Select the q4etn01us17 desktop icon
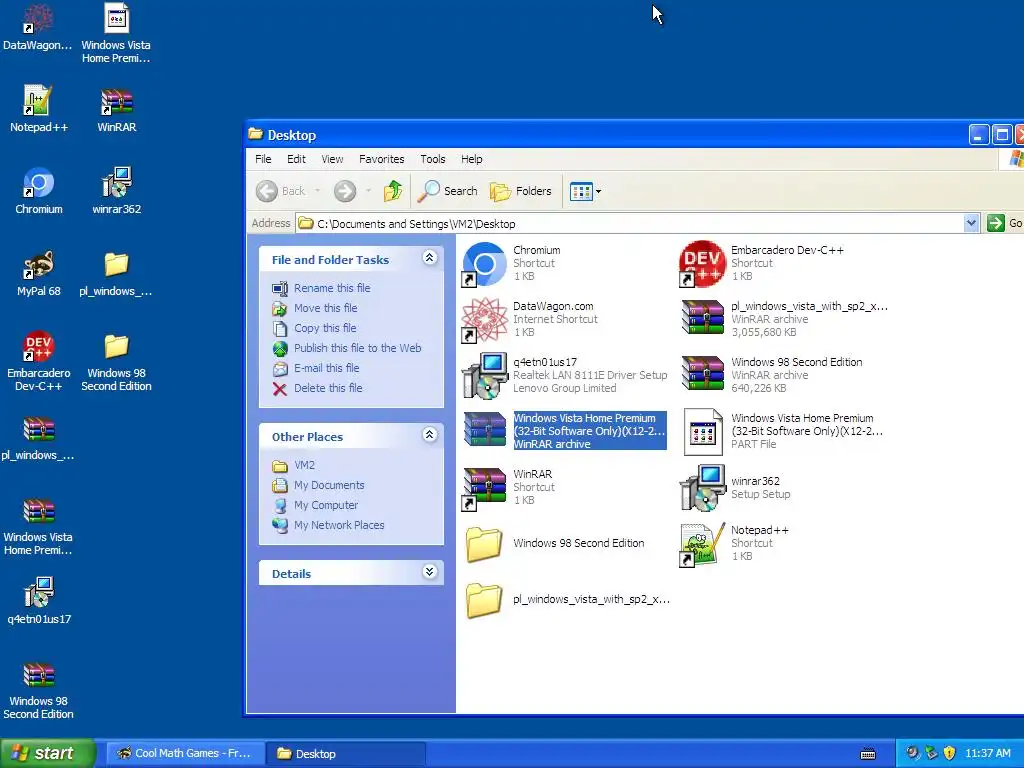Viewport: 1024px width, 768px height. [39, 601]
